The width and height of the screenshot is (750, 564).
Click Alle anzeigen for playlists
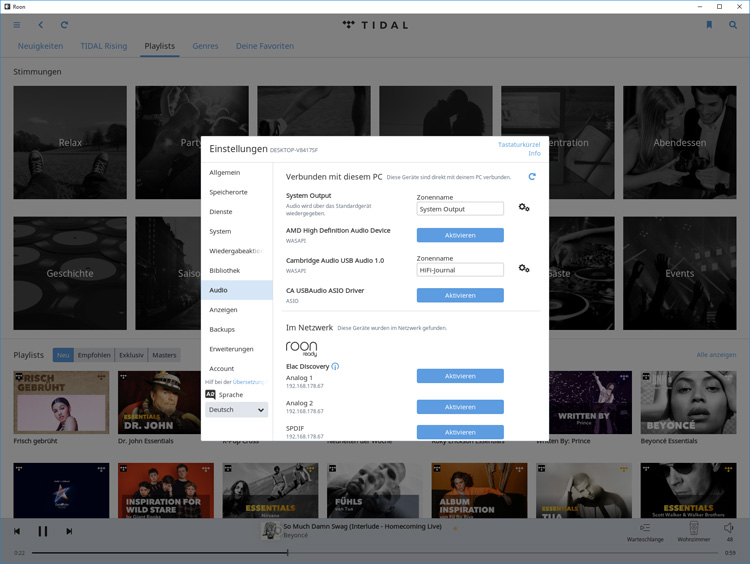click(716, 355)
